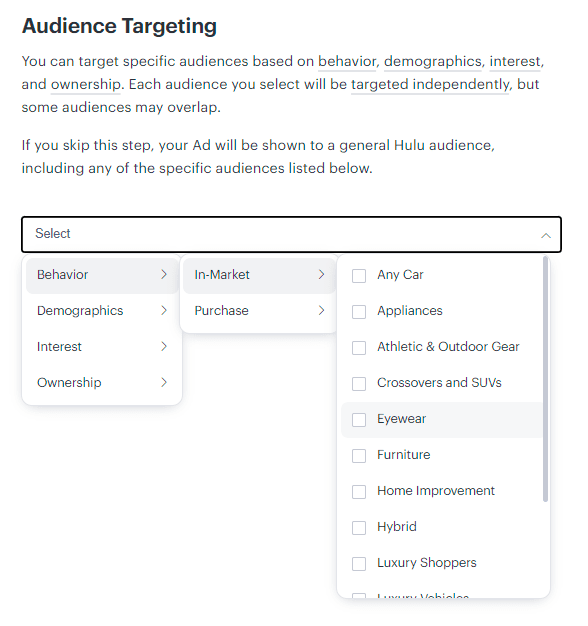Click the chevron next to Demographics
This screenshot has width=588, height=626.
[164, 310]
